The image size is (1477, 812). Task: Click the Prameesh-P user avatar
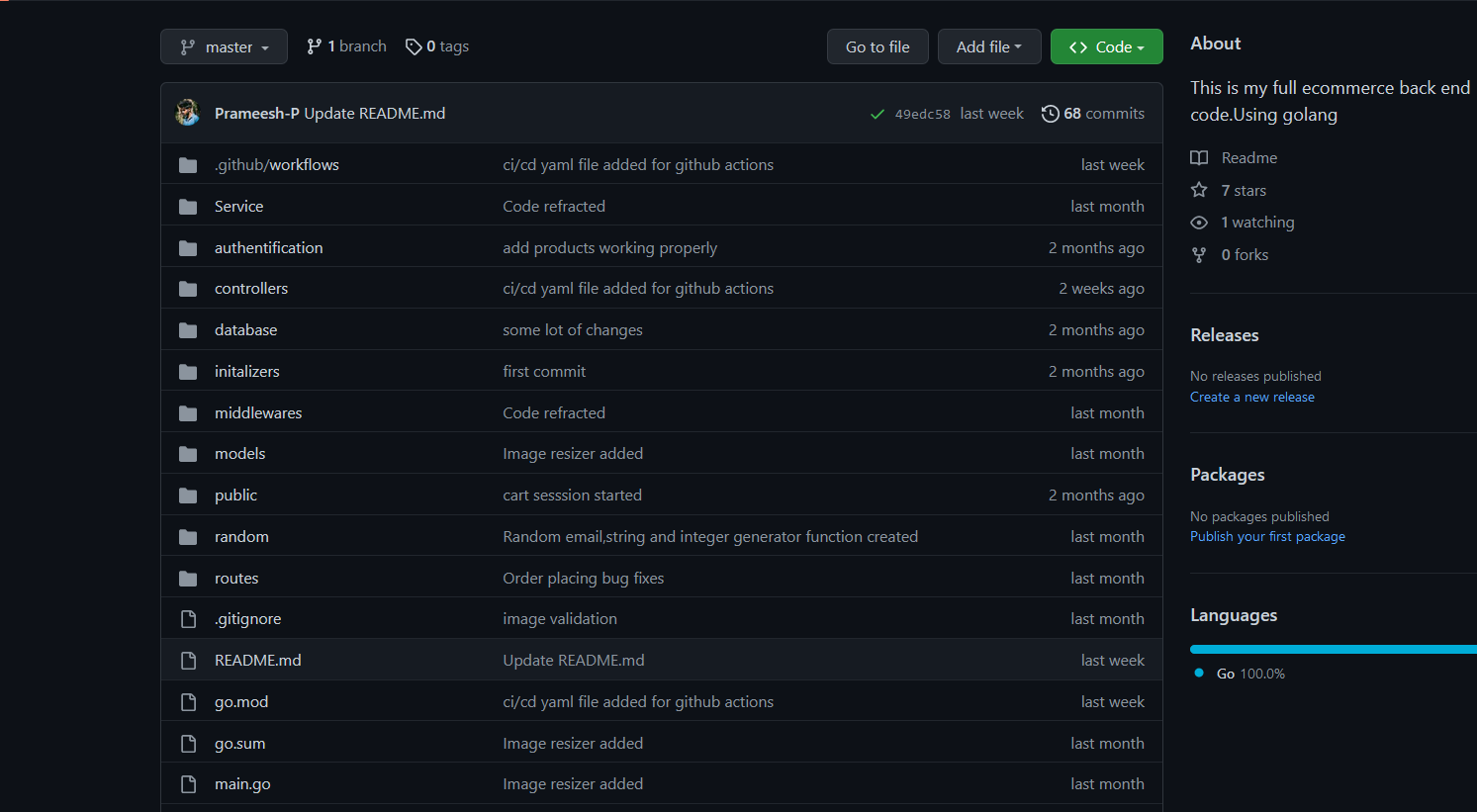coord(187,113)
